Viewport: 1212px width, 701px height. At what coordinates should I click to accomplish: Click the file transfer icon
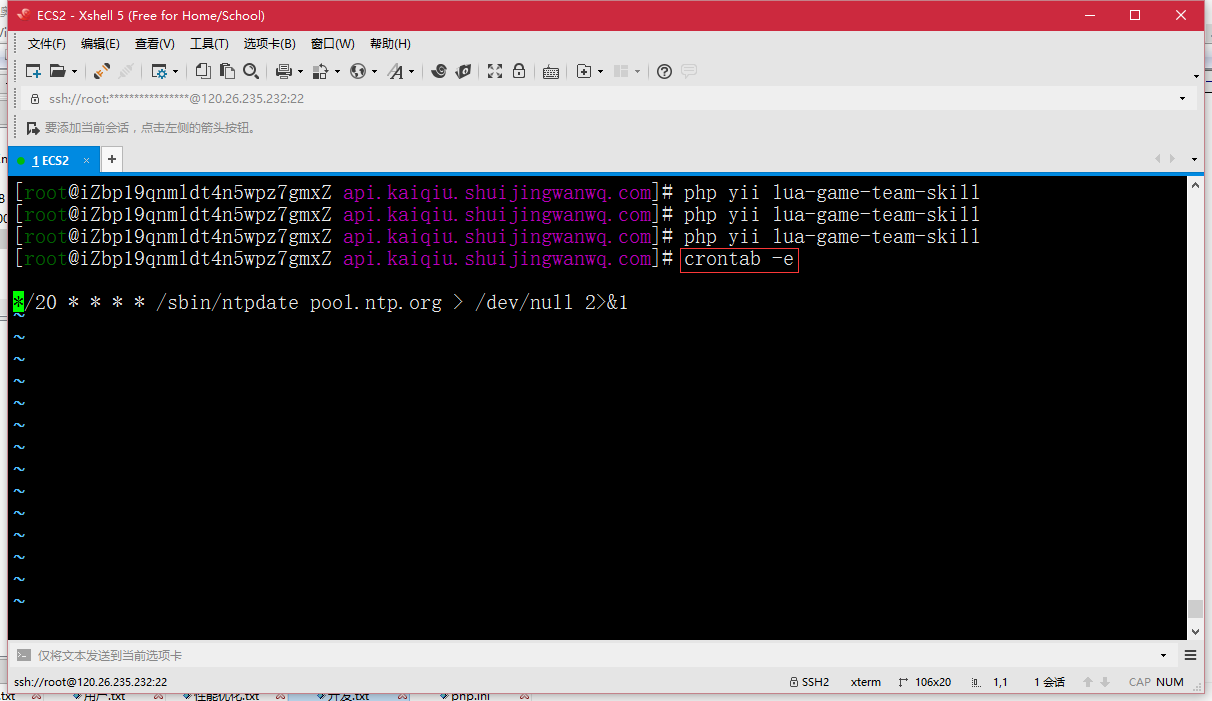pos(320,71)
